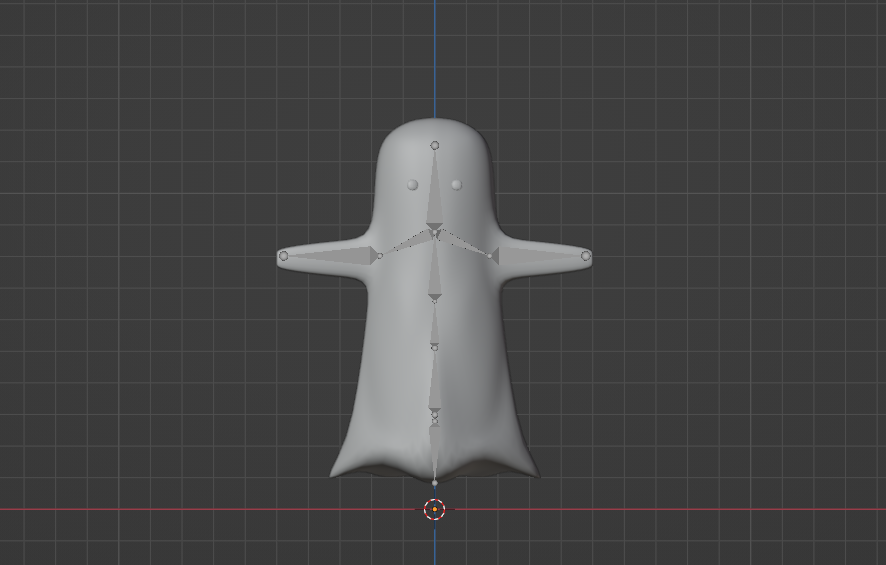Click the joint at the far left arm tip
Image resolution: width=886 pixels, height=565 pixels.
click(284, 256)
